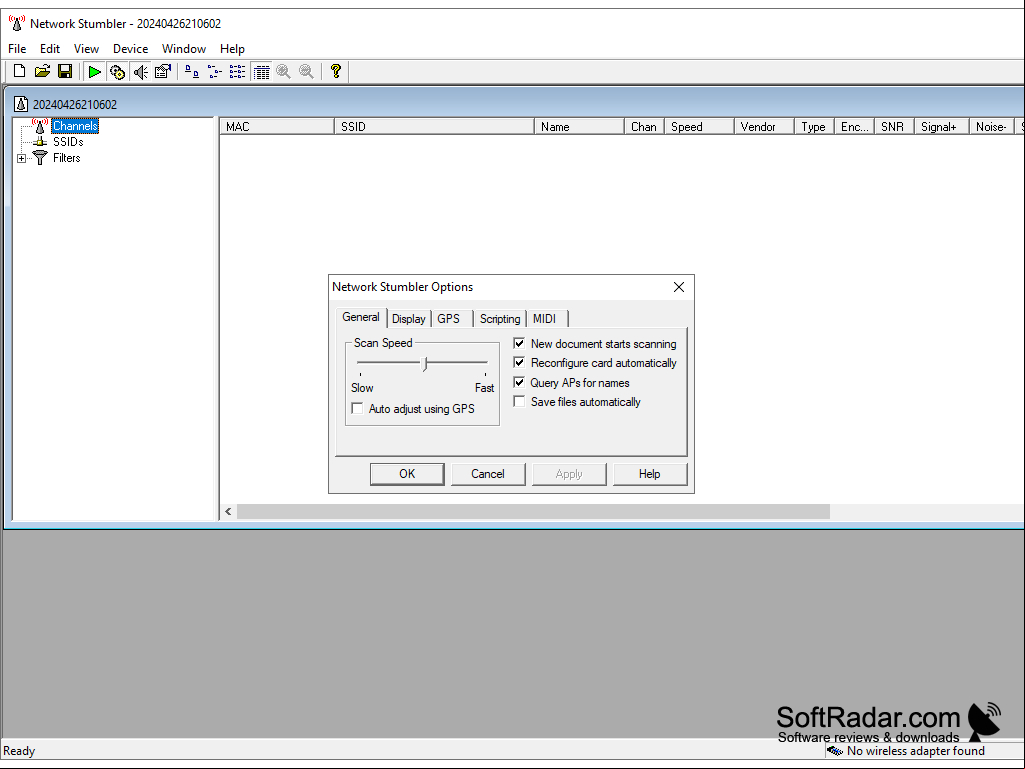Sort by the Speed column header
Screen dimensions: 1025x769
699,127
